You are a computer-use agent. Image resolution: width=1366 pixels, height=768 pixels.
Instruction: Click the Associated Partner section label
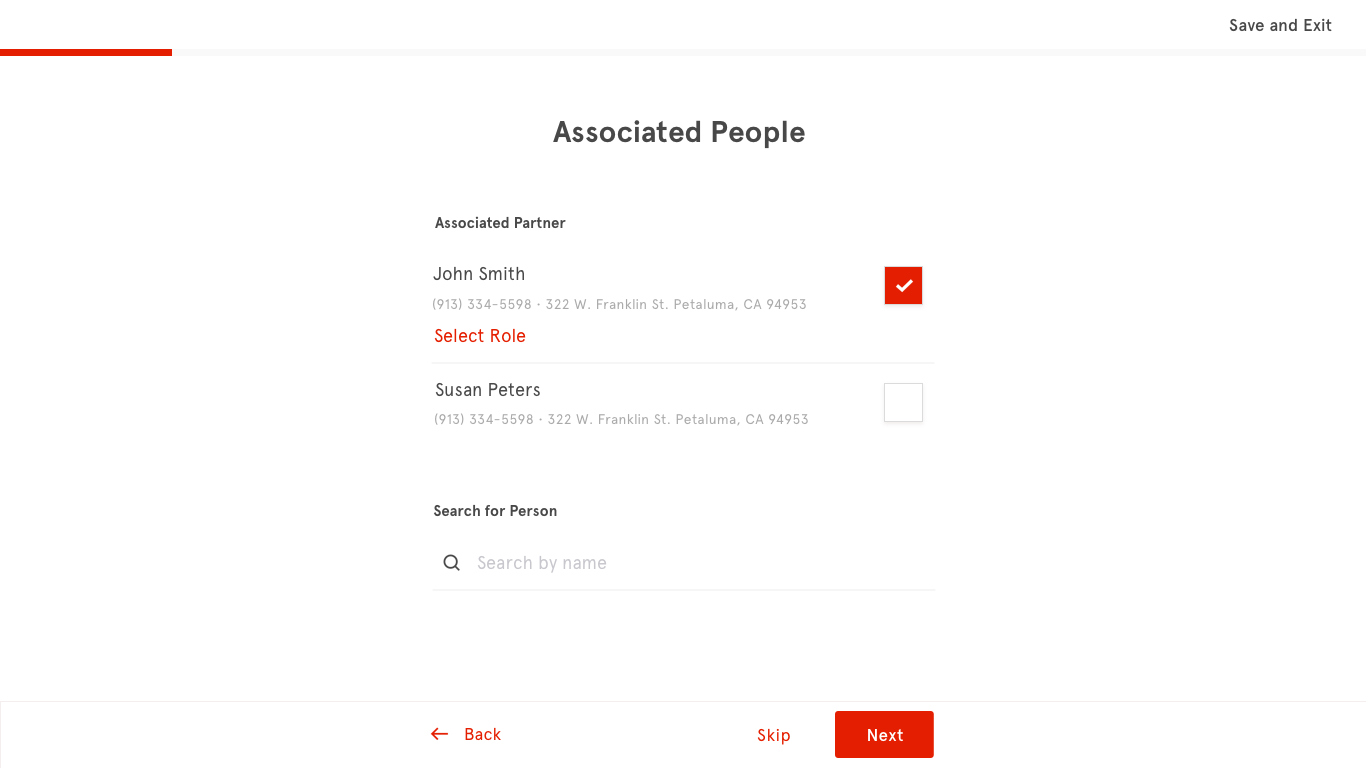click(500, 223)
